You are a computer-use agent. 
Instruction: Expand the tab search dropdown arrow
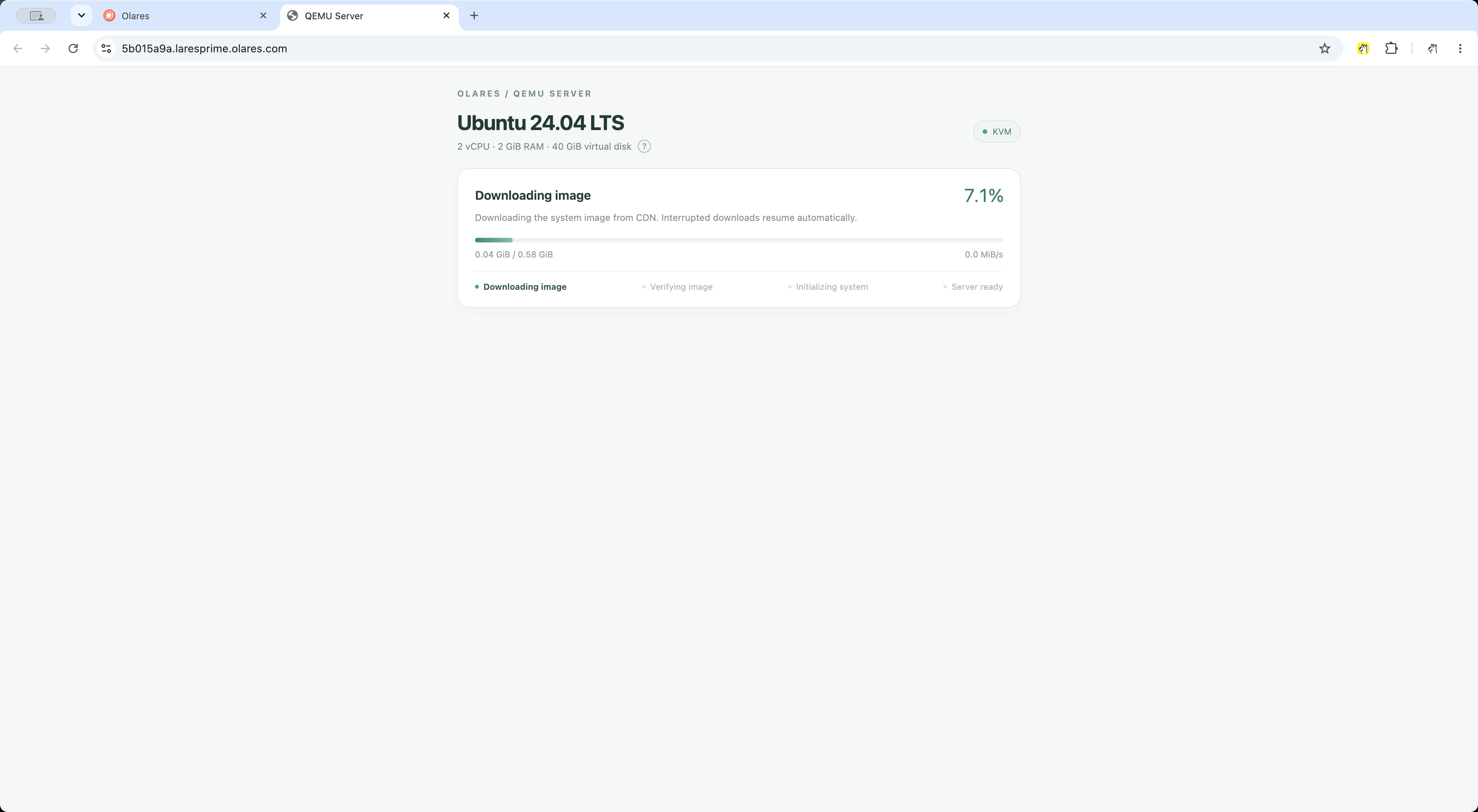[x=82, y=15]
